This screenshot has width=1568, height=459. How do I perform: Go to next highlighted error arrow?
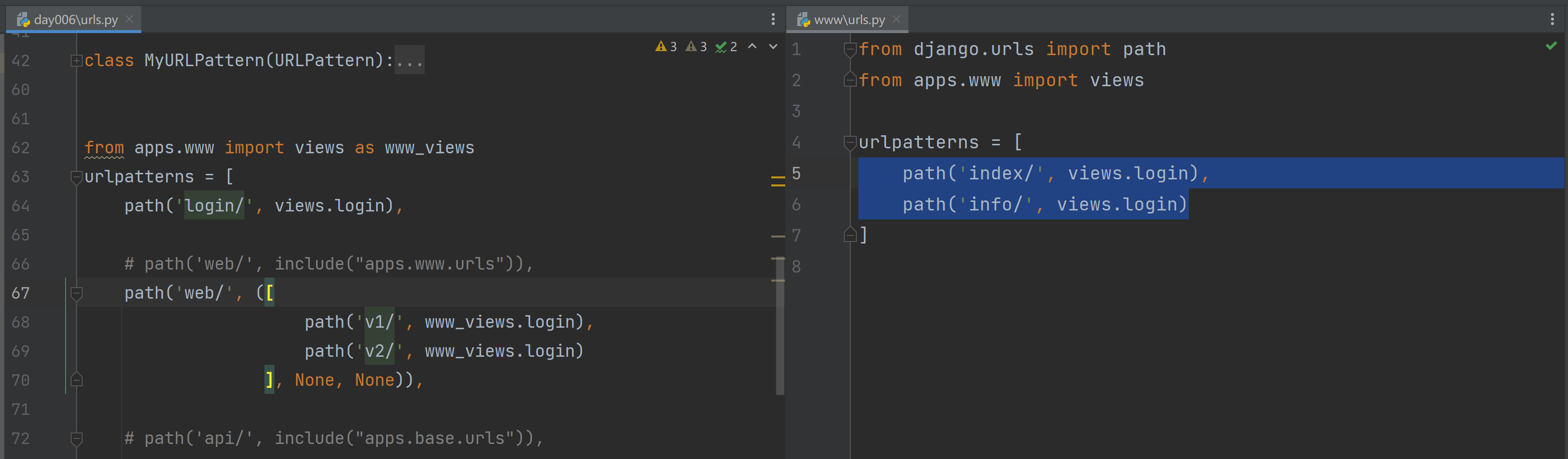(x=773, y=46)
